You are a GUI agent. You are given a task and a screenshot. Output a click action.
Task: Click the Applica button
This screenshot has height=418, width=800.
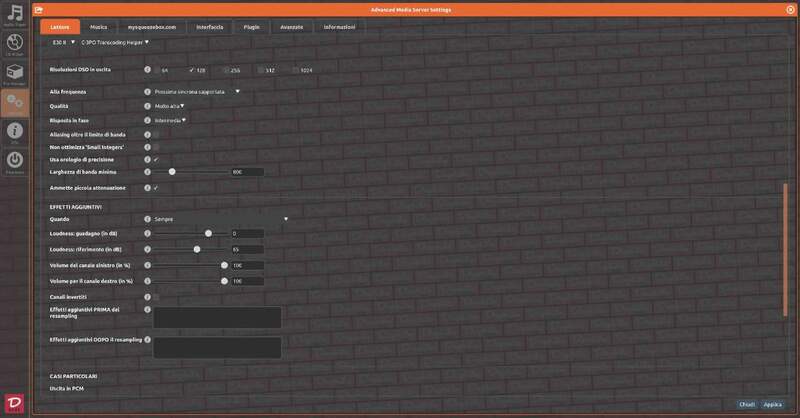773,405
